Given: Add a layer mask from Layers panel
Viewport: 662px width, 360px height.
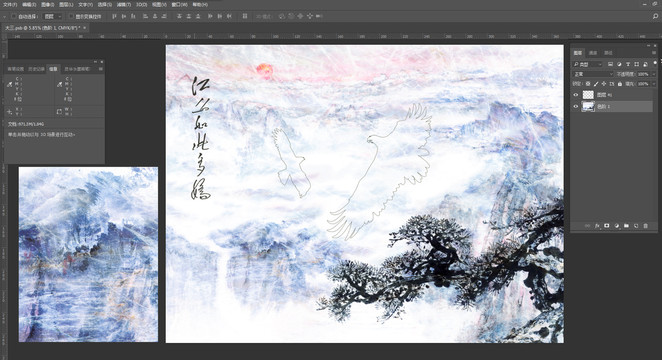Looking at the screenshot, I should 607,226.
